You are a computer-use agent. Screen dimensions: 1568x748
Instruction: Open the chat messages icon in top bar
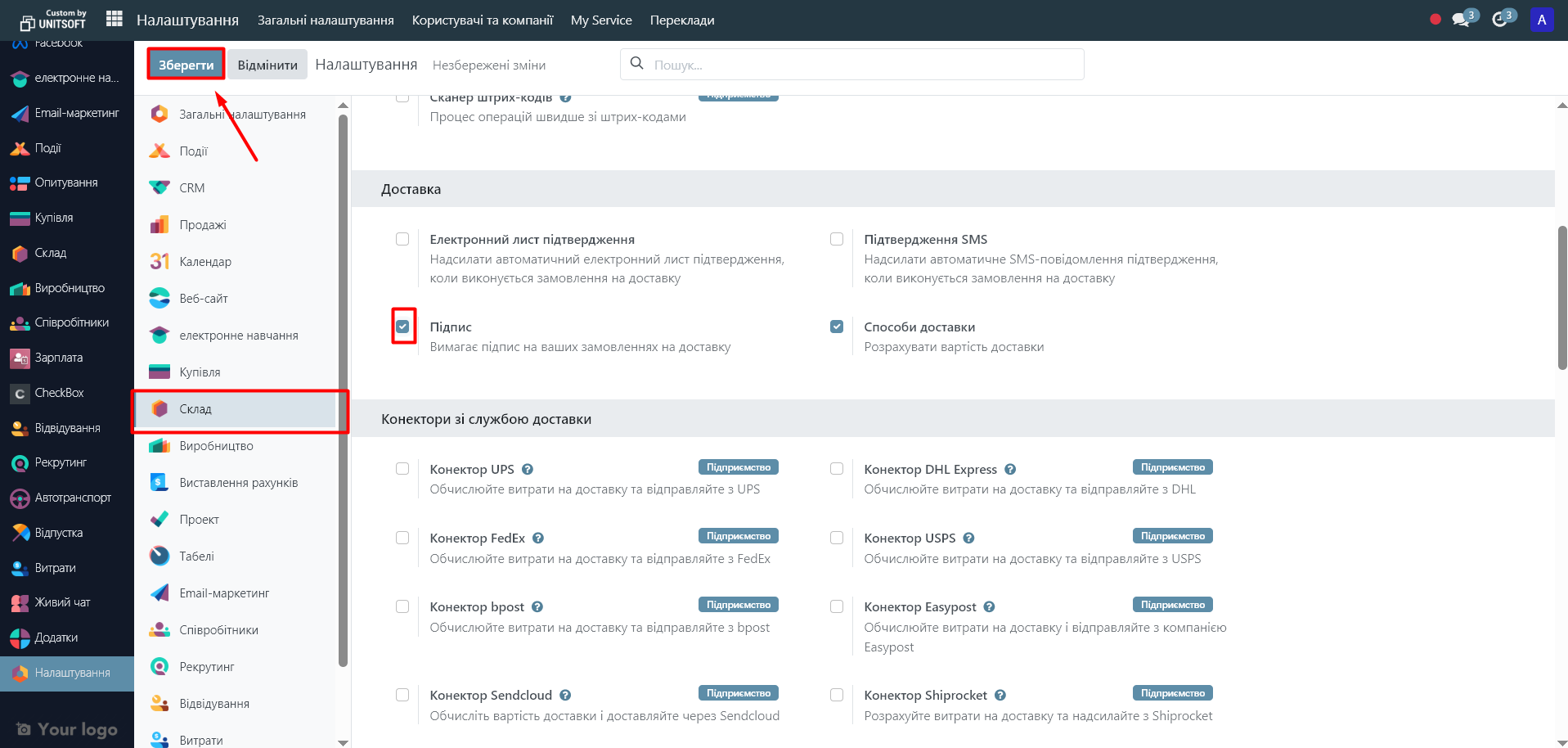click(1461, 20)
